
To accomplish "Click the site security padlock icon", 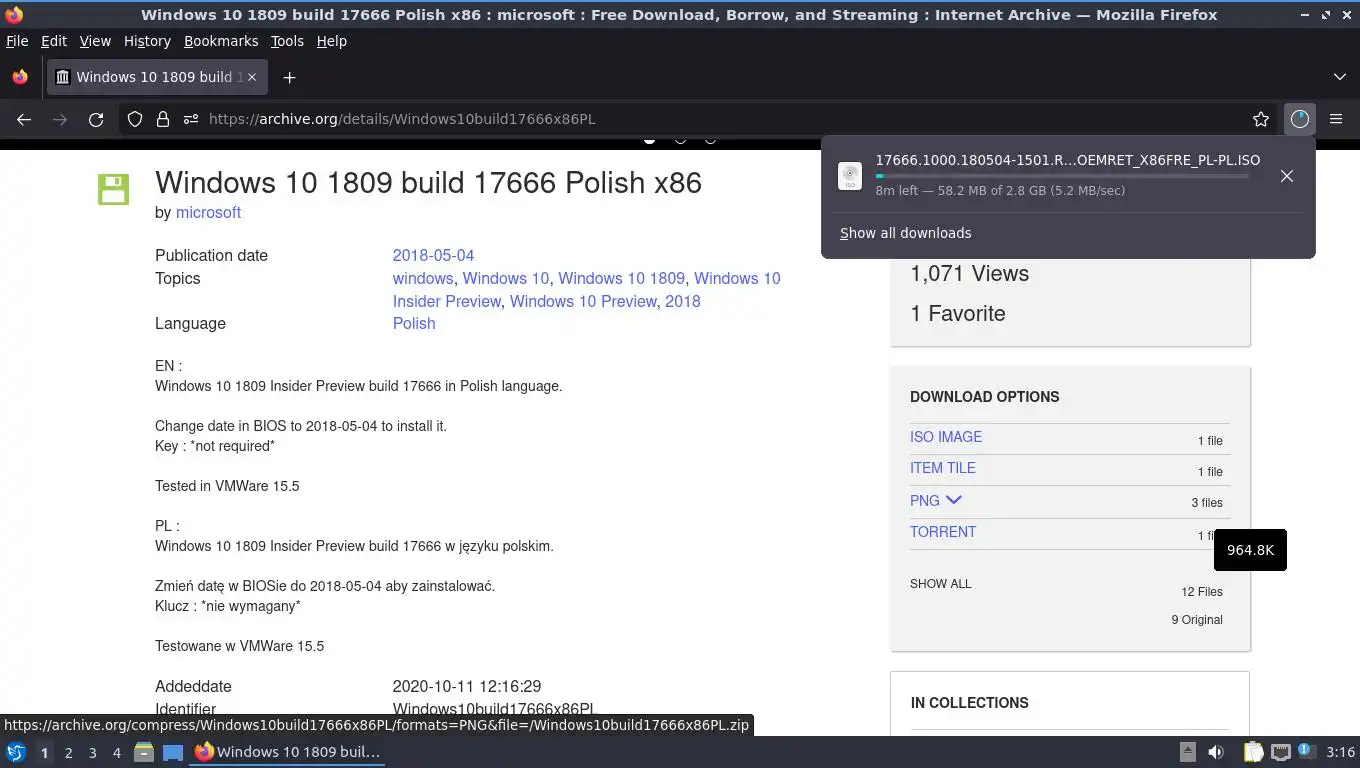I will (x=163, y=119).
